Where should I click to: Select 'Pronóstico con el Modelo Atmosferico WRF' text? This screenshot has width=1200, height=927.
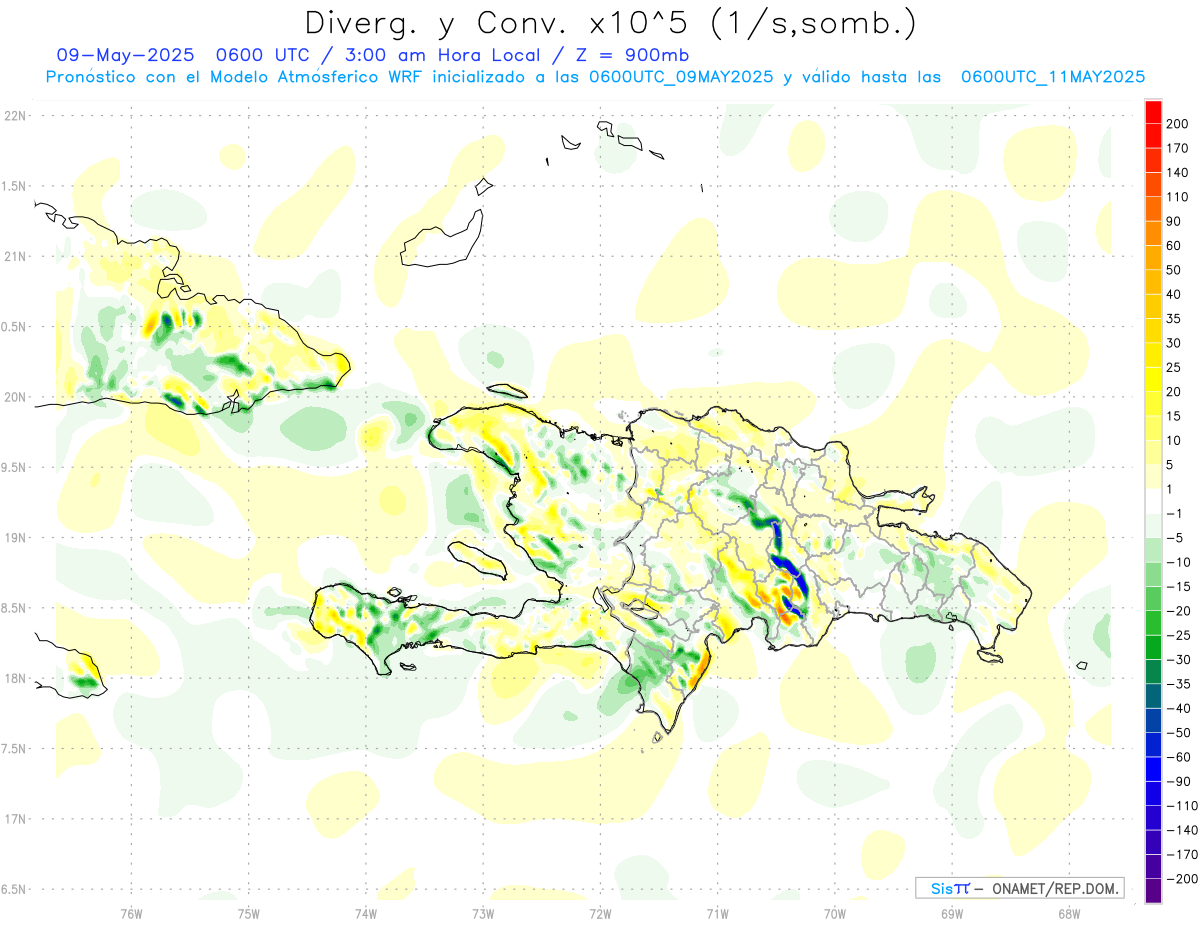click(236, 77)
